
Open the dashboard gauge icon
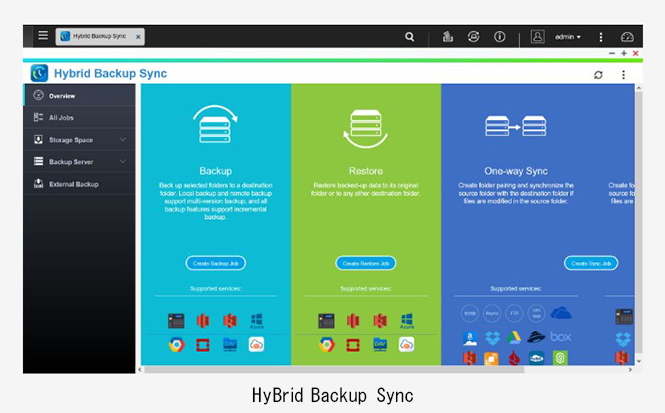point(627,37)
